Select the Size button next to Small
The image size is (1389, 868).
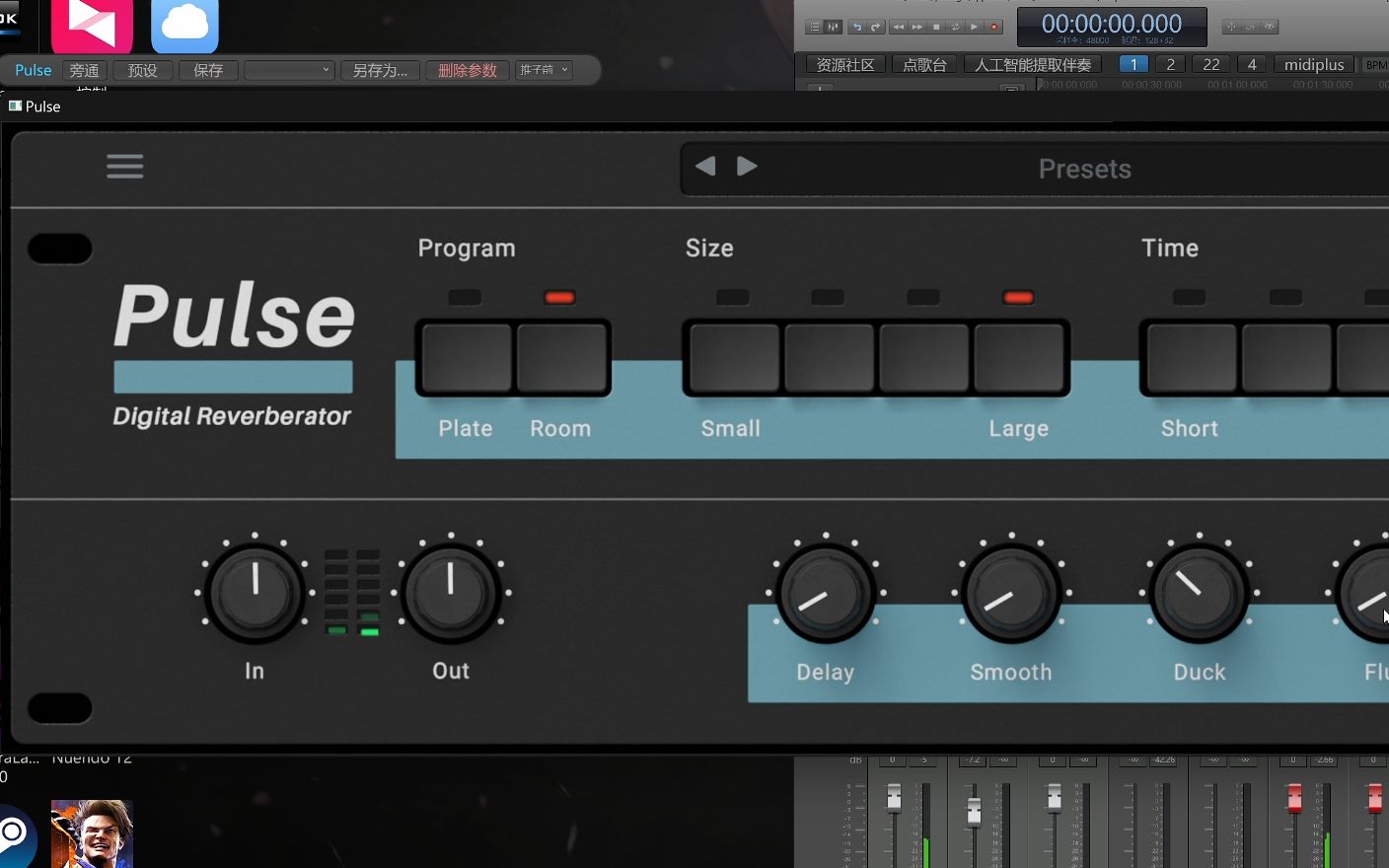click(830, 357)
